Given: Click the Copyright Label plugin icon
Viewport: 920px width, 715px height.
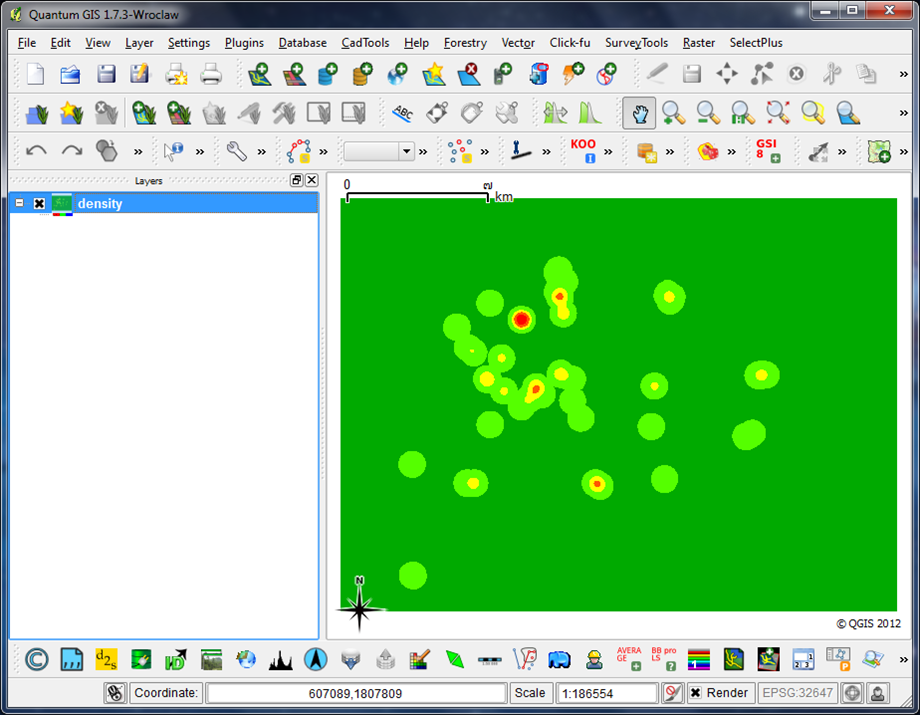Looking at the screenshot, I should point(37,659).
